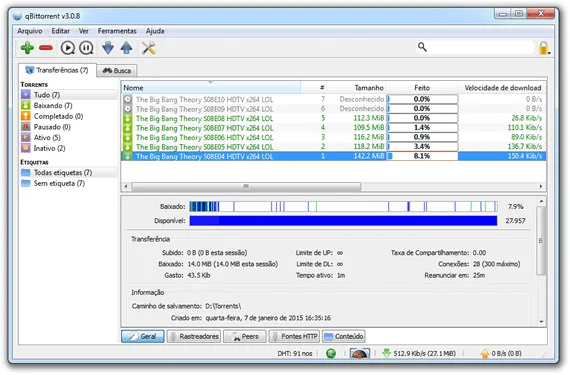Click the 3.4% progress bar of S08E05

(x=422, y=146)
